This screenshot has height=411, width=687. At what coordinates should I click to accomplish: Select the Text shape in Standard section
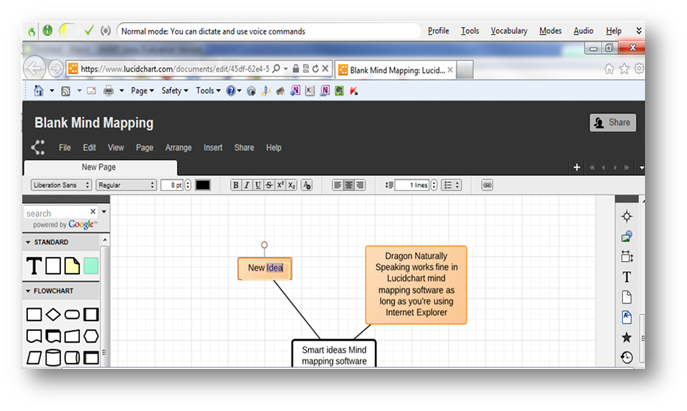click(35, 266)
